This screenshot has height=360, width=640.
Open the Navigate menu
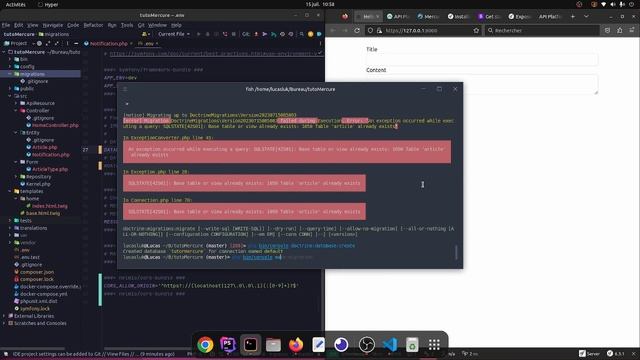[x=53, y=25]
